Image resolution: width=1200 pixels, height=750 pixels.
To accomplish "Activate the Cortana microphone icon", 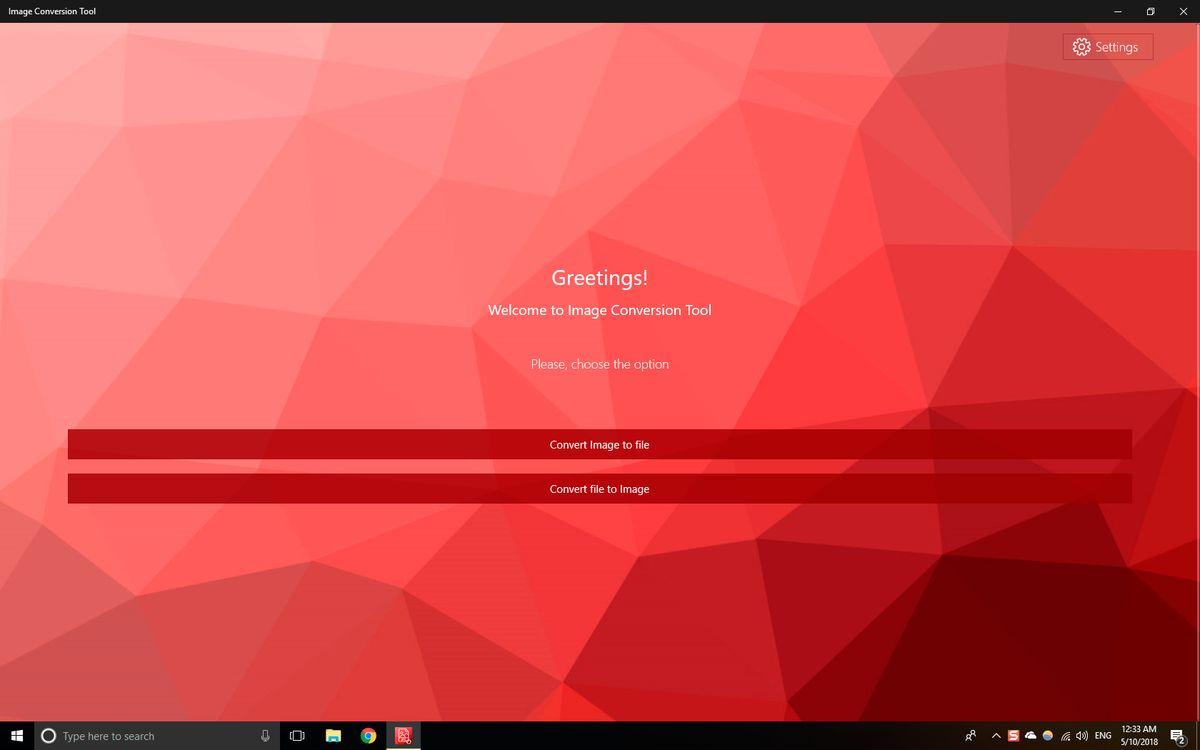I will pos(265,736).
